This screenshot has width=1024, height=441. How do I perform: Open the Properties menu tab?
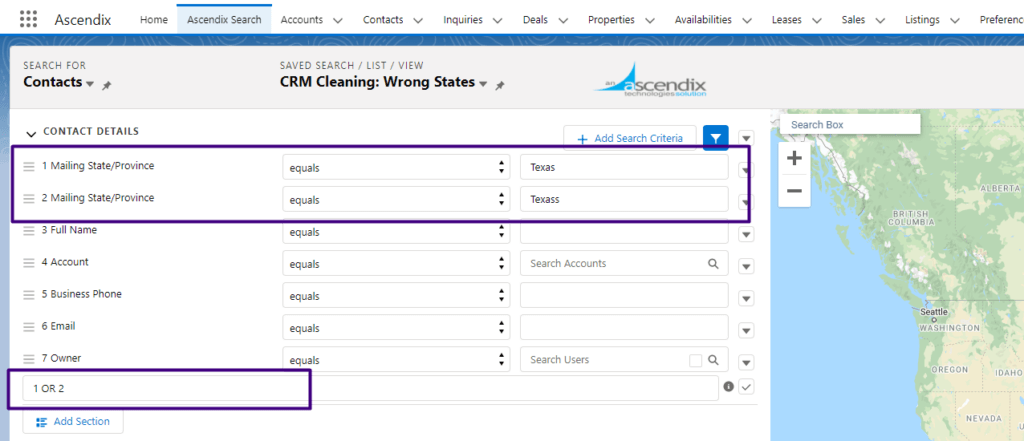618,19
